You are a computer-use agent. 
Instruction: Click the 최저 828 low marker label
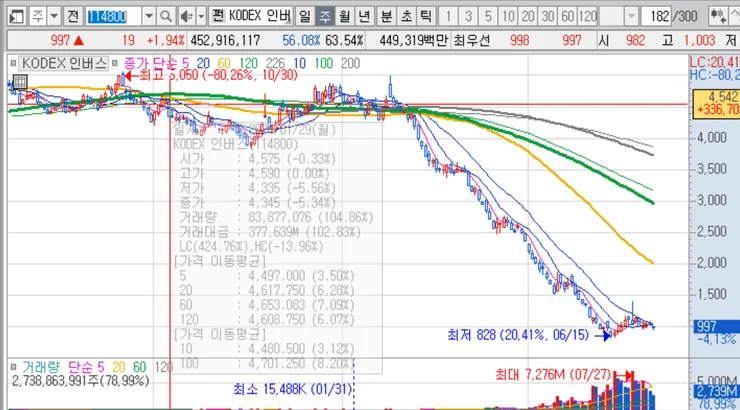click(x=518, y=335)
